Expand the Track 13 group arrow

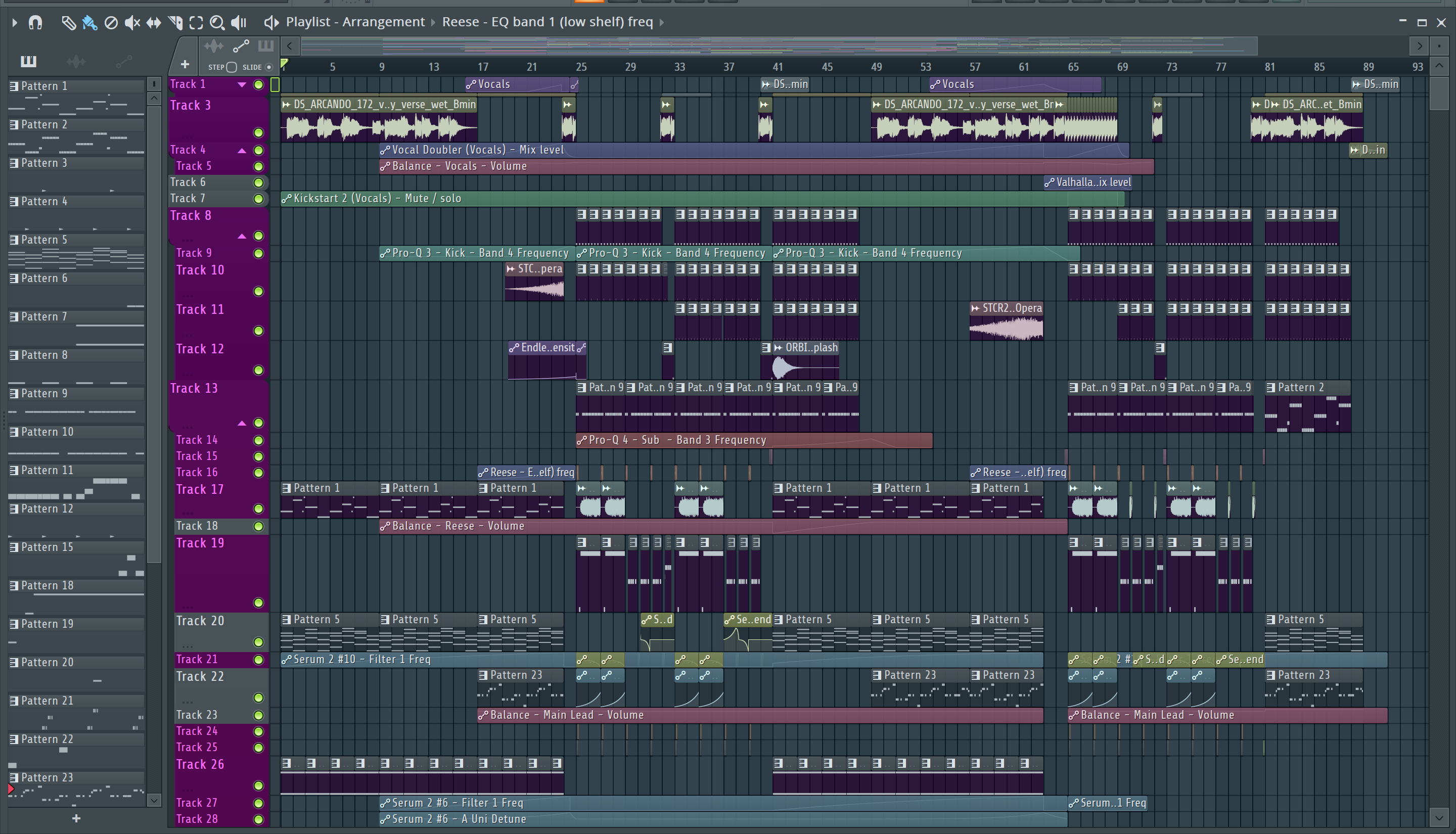coord(242,423)
